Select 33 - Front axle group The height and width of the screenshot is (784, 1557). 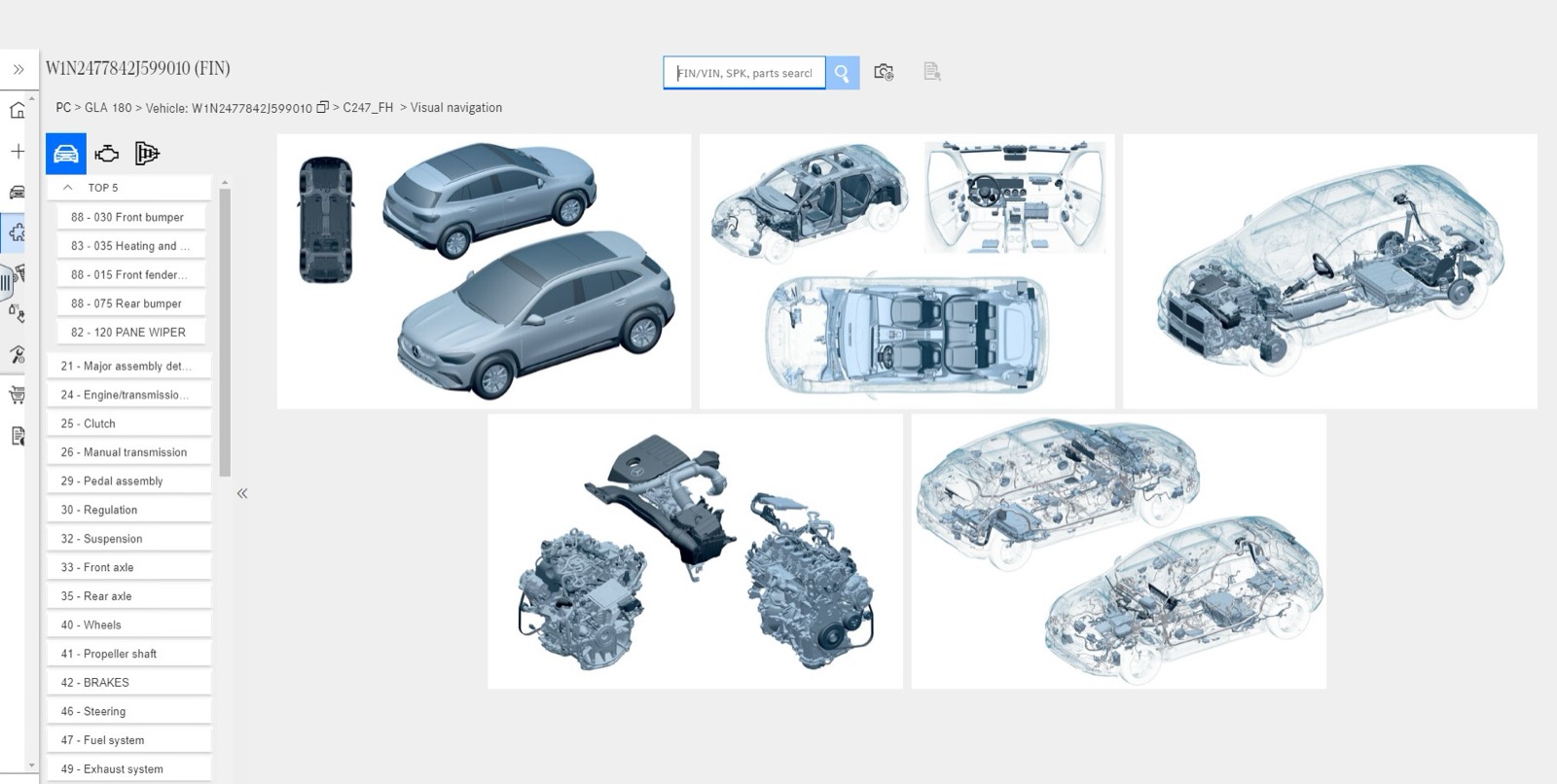click(x=129, y=567)
